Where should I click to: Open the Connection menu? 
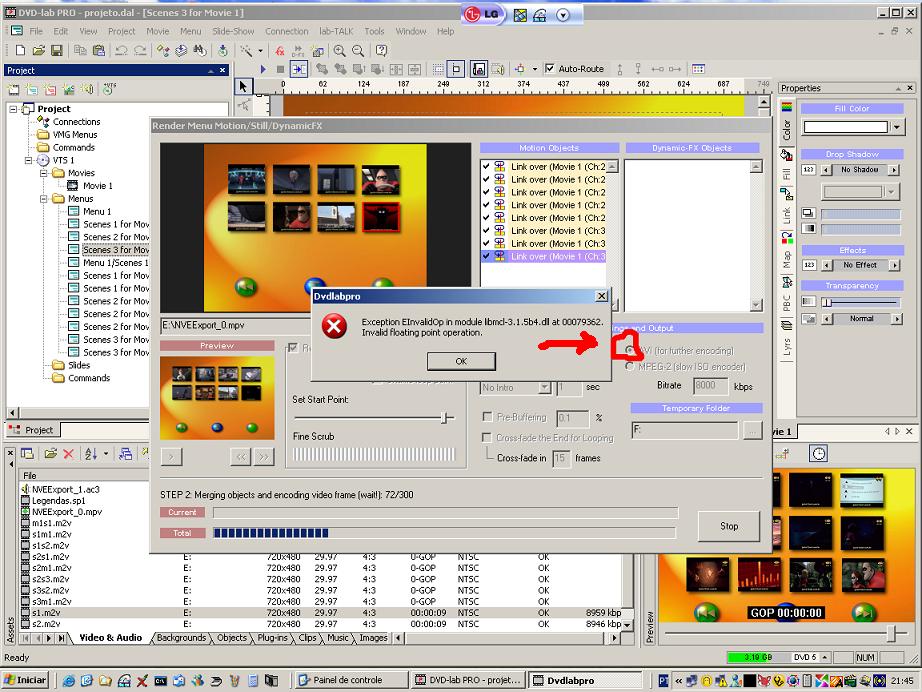tap(286, 31)
